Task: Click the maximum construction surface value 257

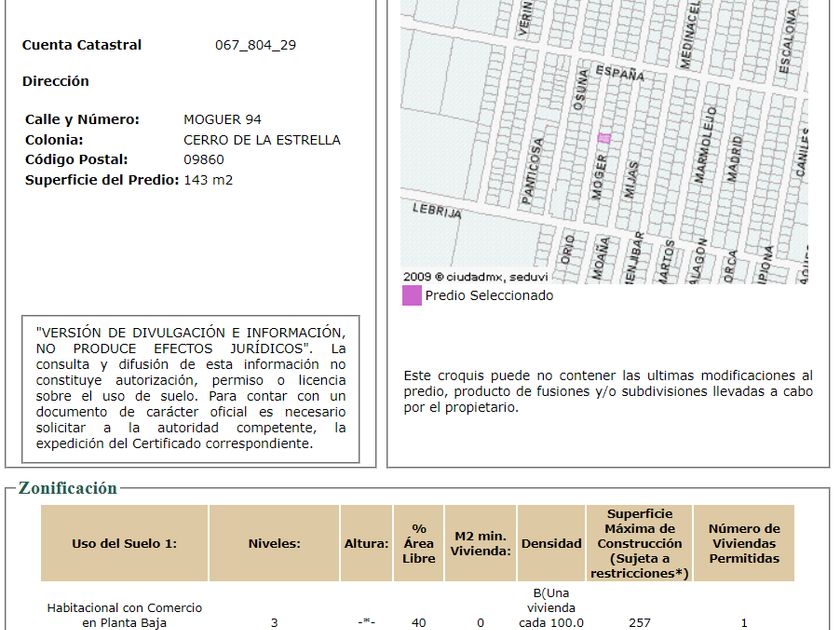Action: (x=639, y=622)
